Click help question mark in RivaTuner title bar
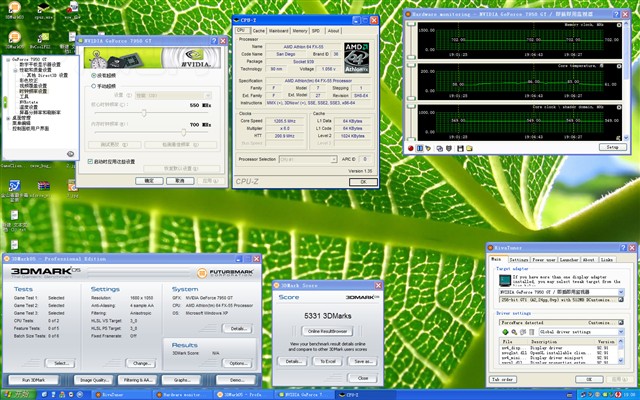The width and height of the screenshot is (640, 400). pyautogui.click(x=623, y=248)
